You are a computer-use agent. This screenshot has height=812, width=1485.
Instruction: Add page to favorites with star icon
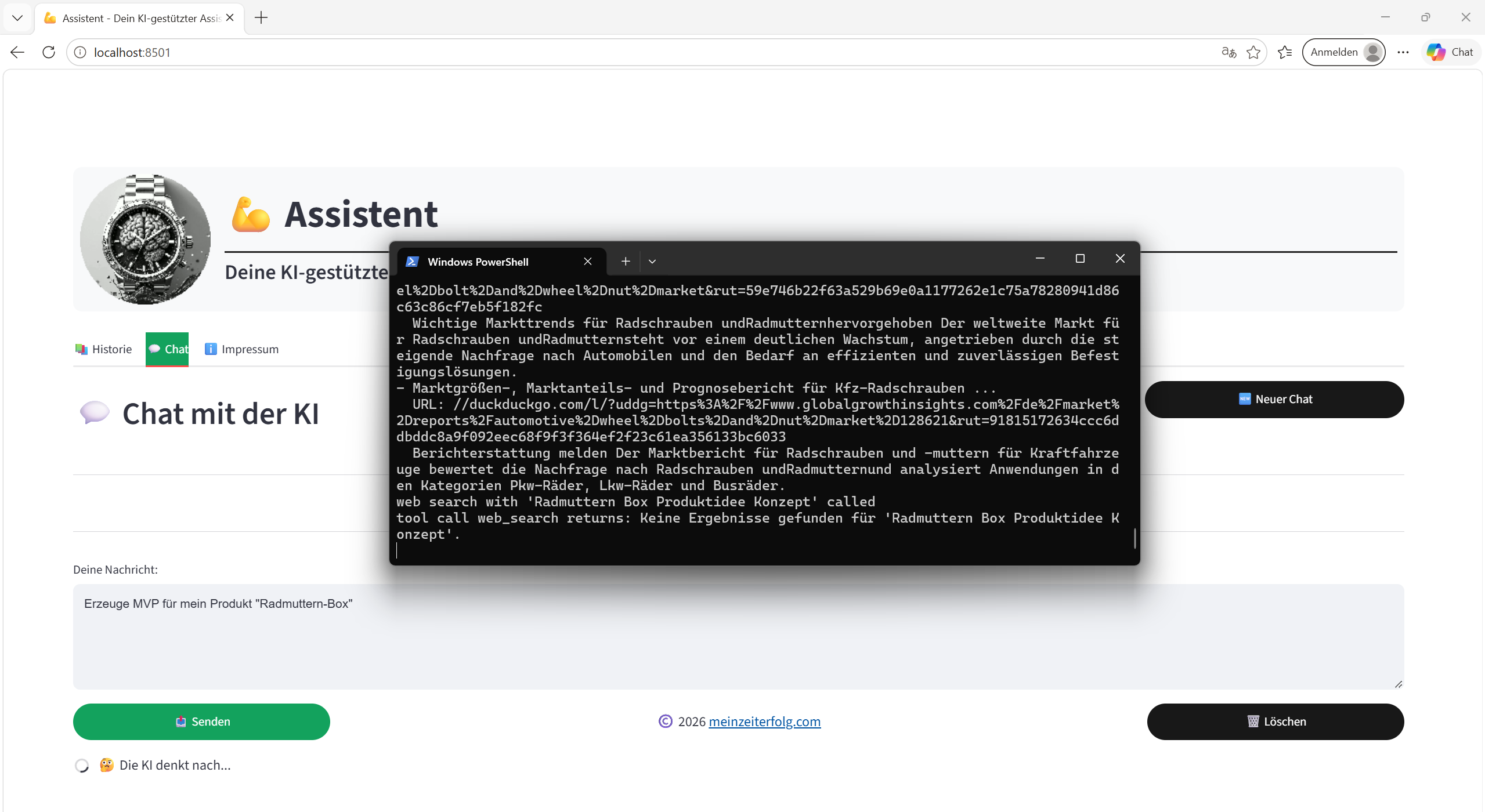click(x=1253, y=52)
